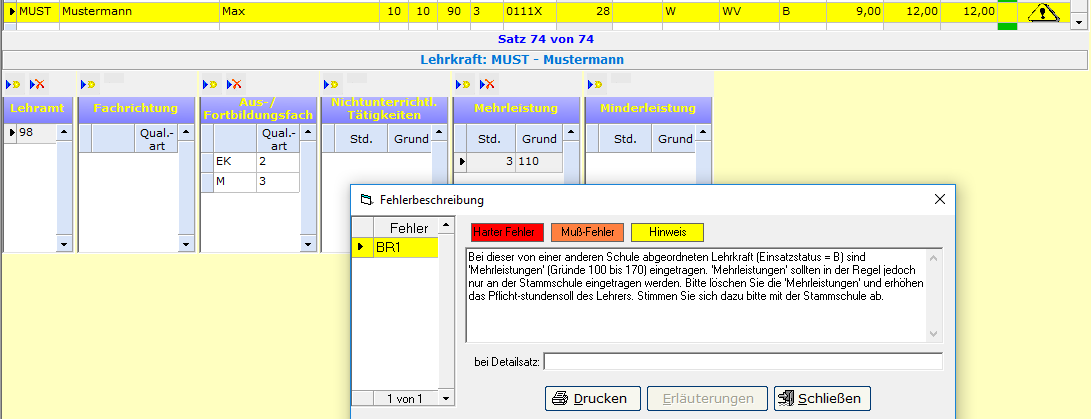Delete Mehrleistung entry icon with red X
Viewport: 1091px width, 419px height.
487,84
